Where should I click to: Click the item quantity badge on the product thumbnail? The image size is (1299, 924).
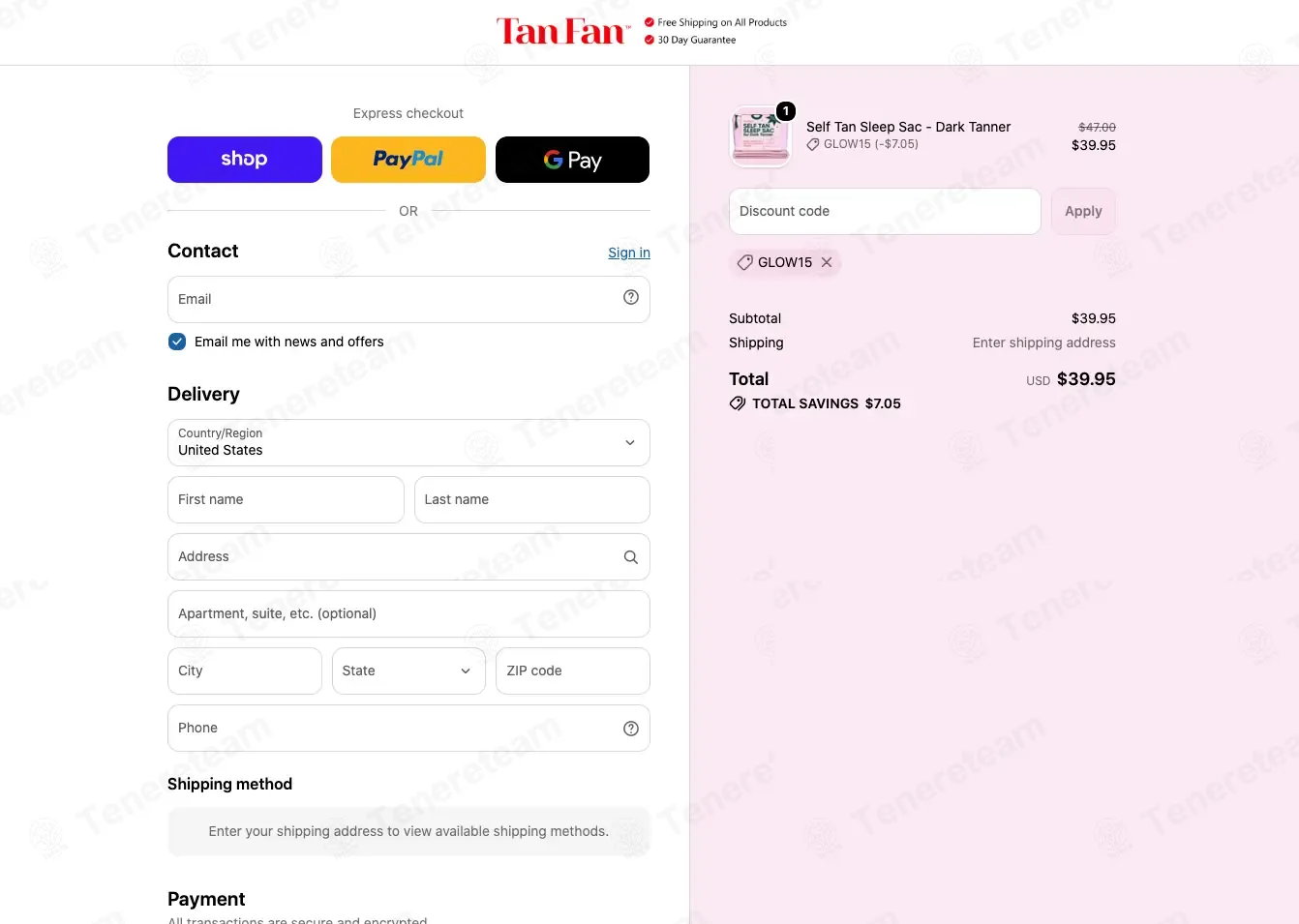(786, 111)
